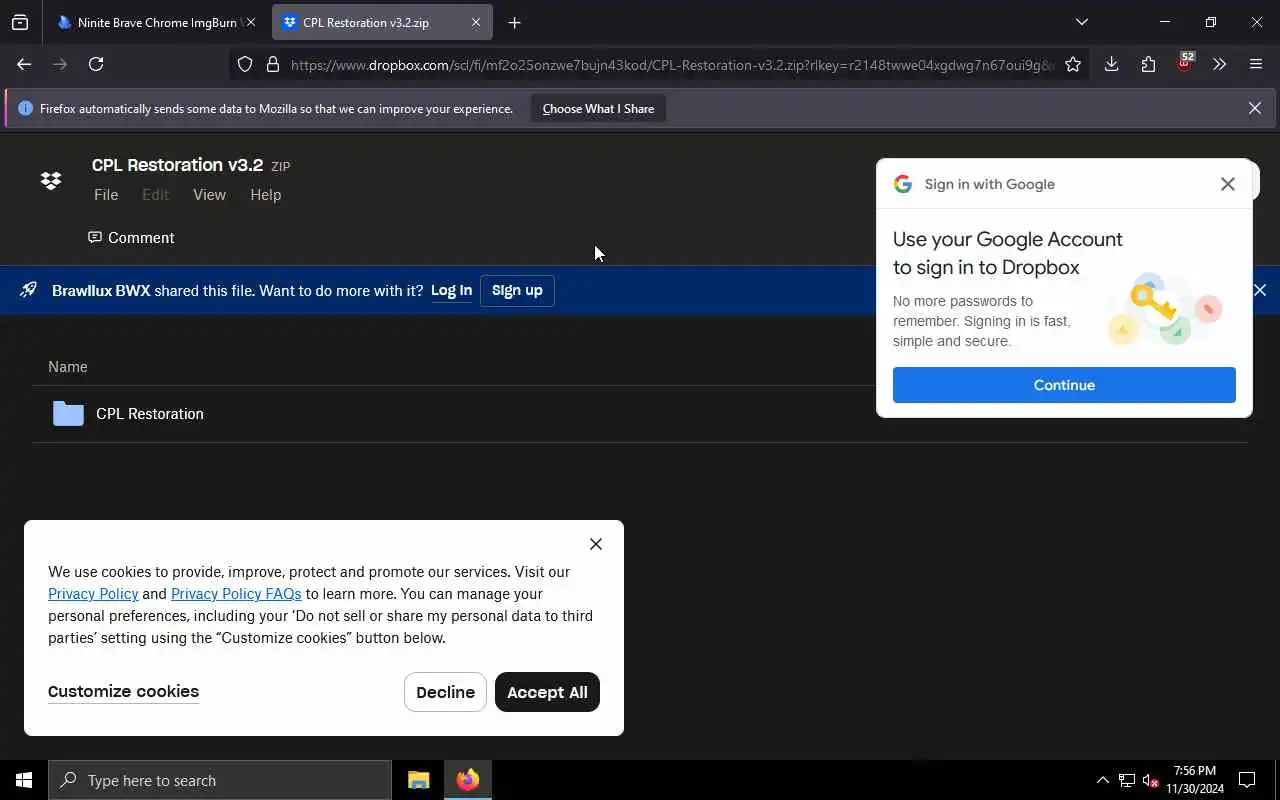Open the network status tray icon

(x=1126, y=780)
